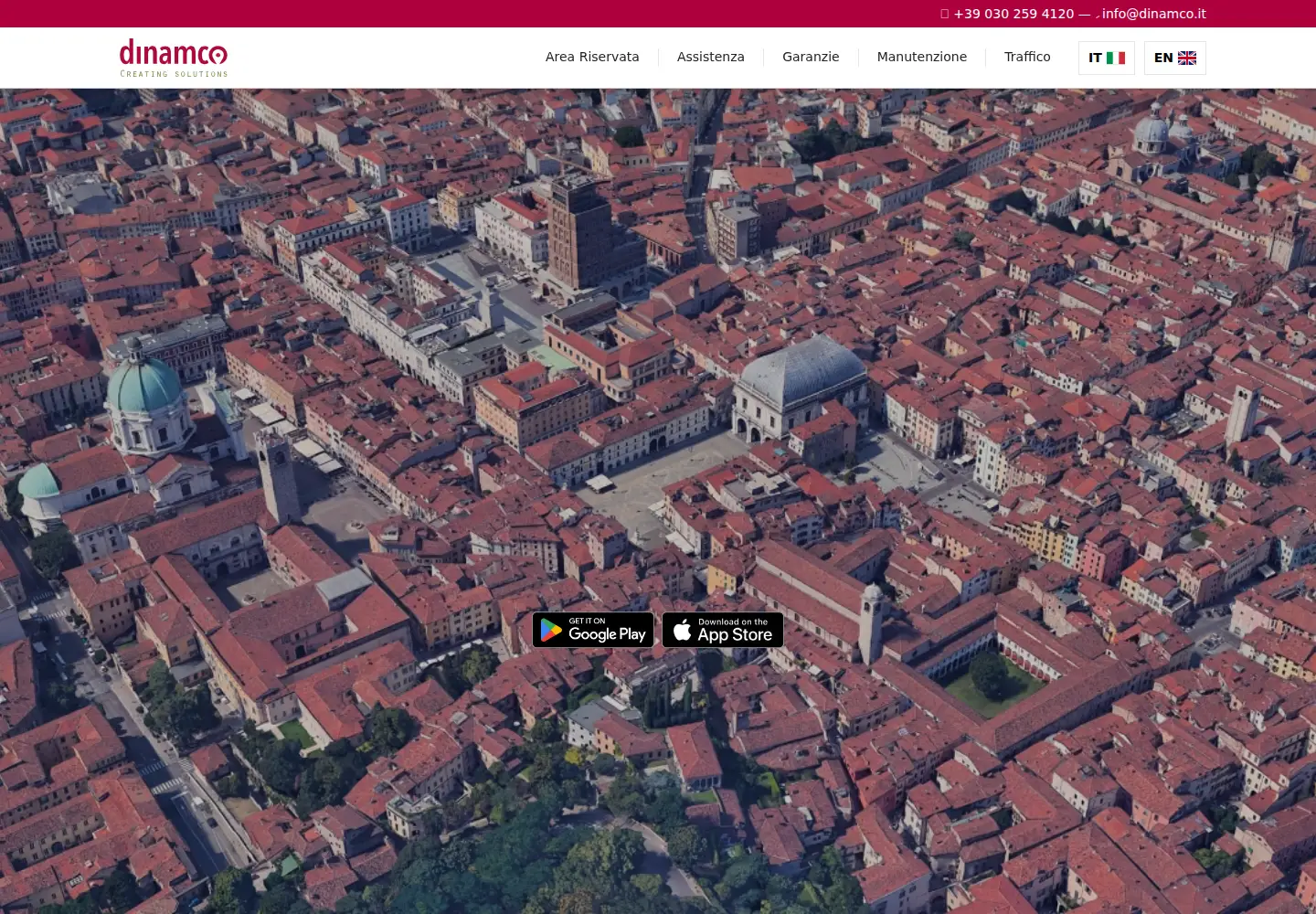Image resolution: width=1316 pixels, height=914 pixels.
Task: Get the app on Google Play
Action: [x=593, y=630]
